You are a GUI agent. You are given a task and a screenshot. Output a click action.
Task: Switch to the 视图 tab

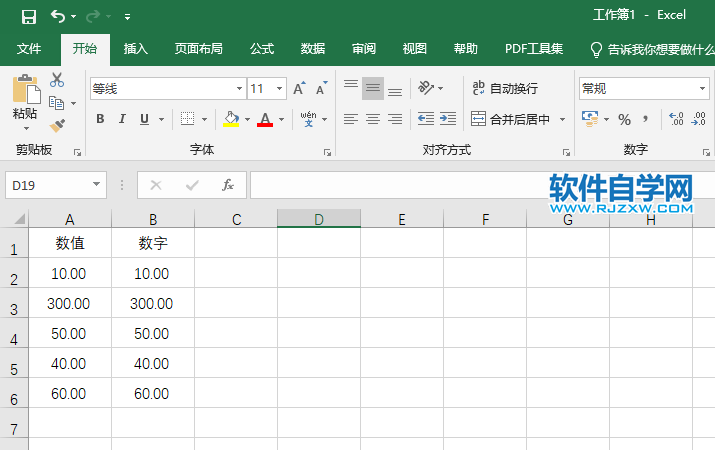414,49
